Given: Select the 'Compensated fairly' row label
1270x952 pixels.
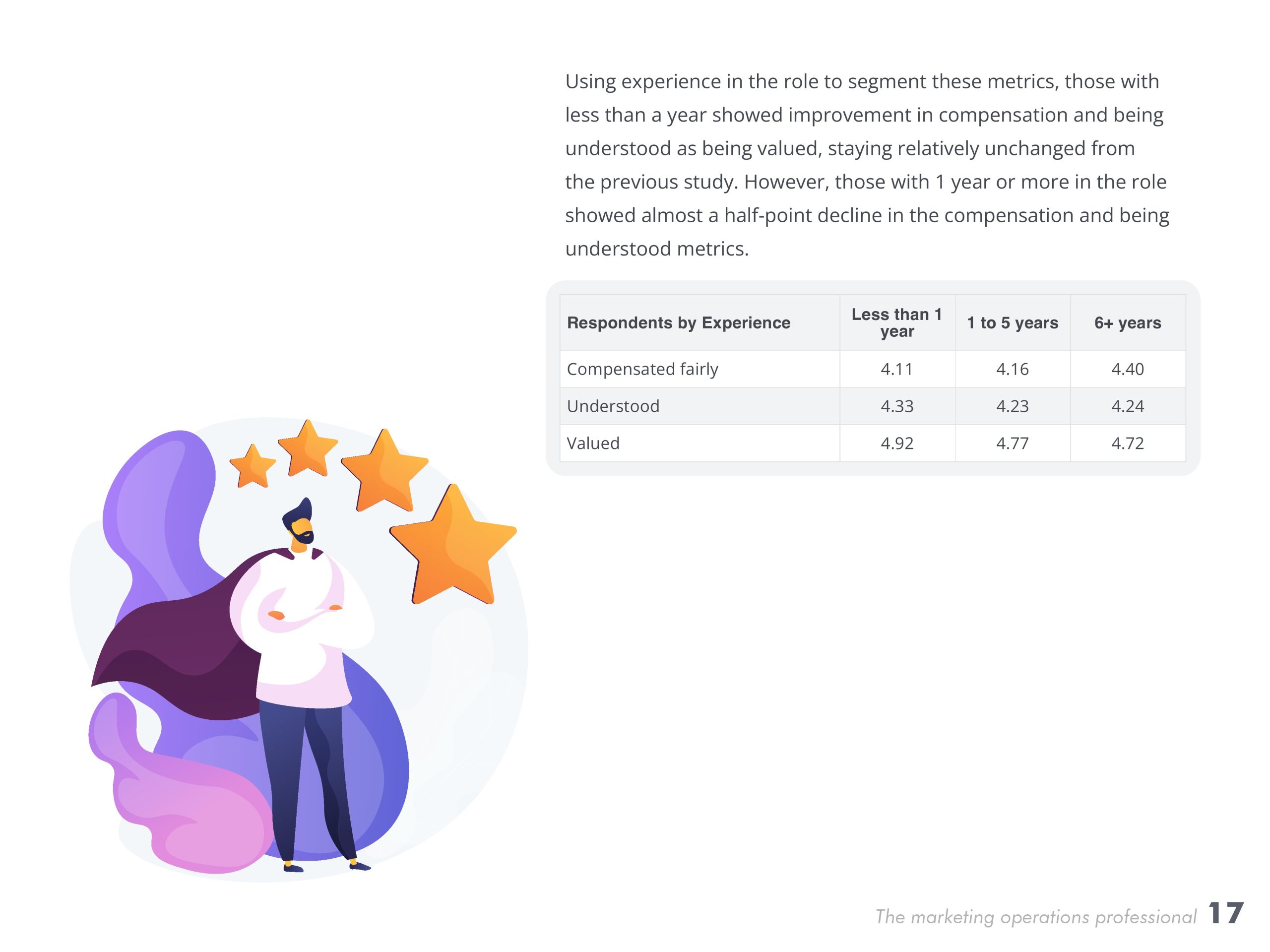Looking at the screenshot, I should pos(642,369).
